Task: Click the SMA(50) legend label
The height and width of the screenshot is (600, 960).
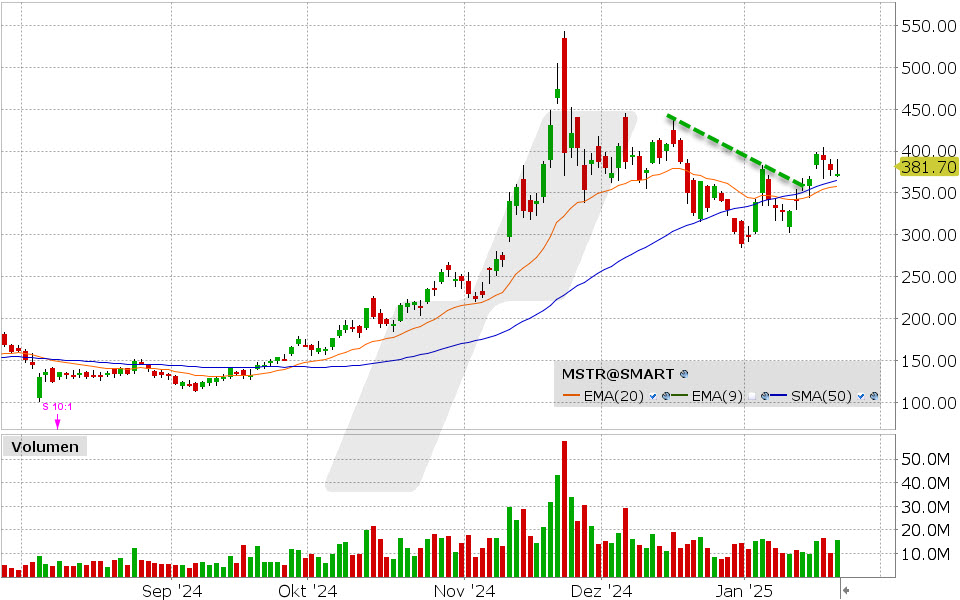Action: coord(821,396)
